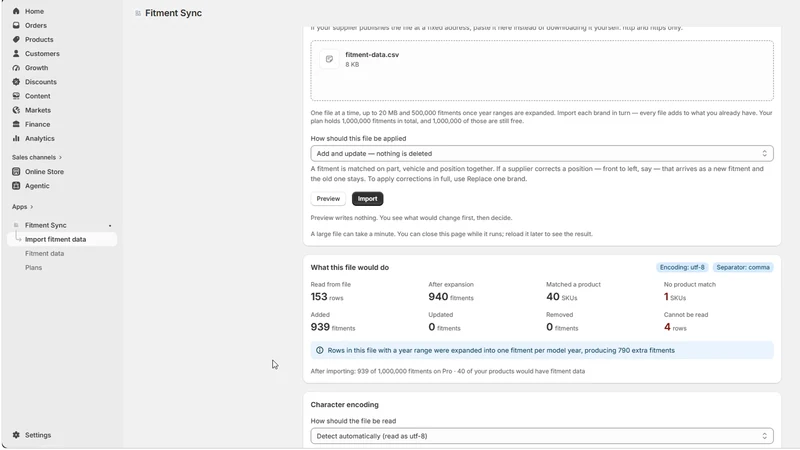
Task: Click the 'Separator: comma' badge
Action: point(743,267)
